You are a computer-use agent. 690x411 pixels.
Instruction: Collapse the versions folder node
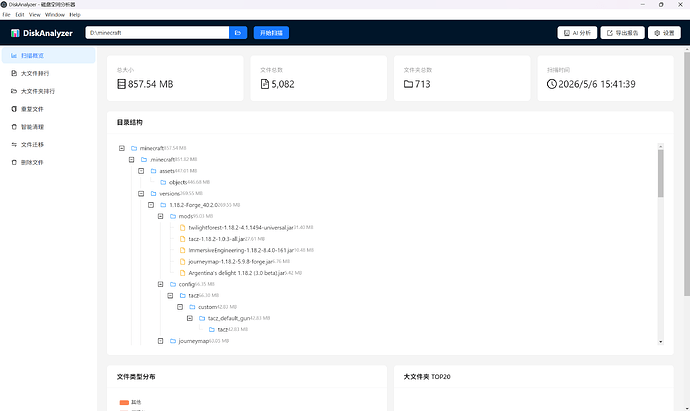click(x=141, y=194)
